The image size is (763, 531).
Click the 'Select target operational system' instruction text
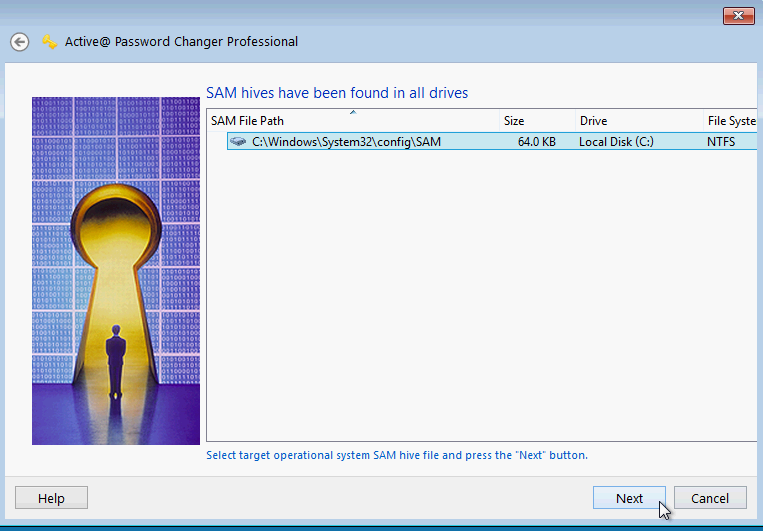coord(397,455)
